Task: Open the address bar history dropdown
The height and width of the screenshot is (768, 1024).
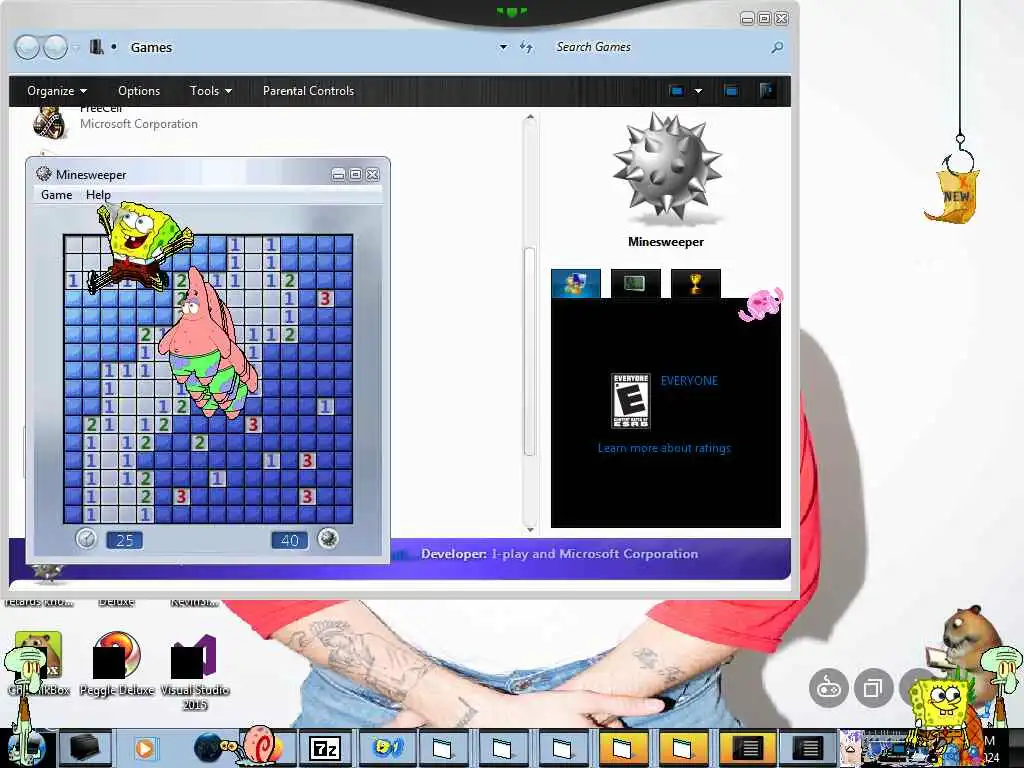Action: pyautogui.click(x=503, y=47)
